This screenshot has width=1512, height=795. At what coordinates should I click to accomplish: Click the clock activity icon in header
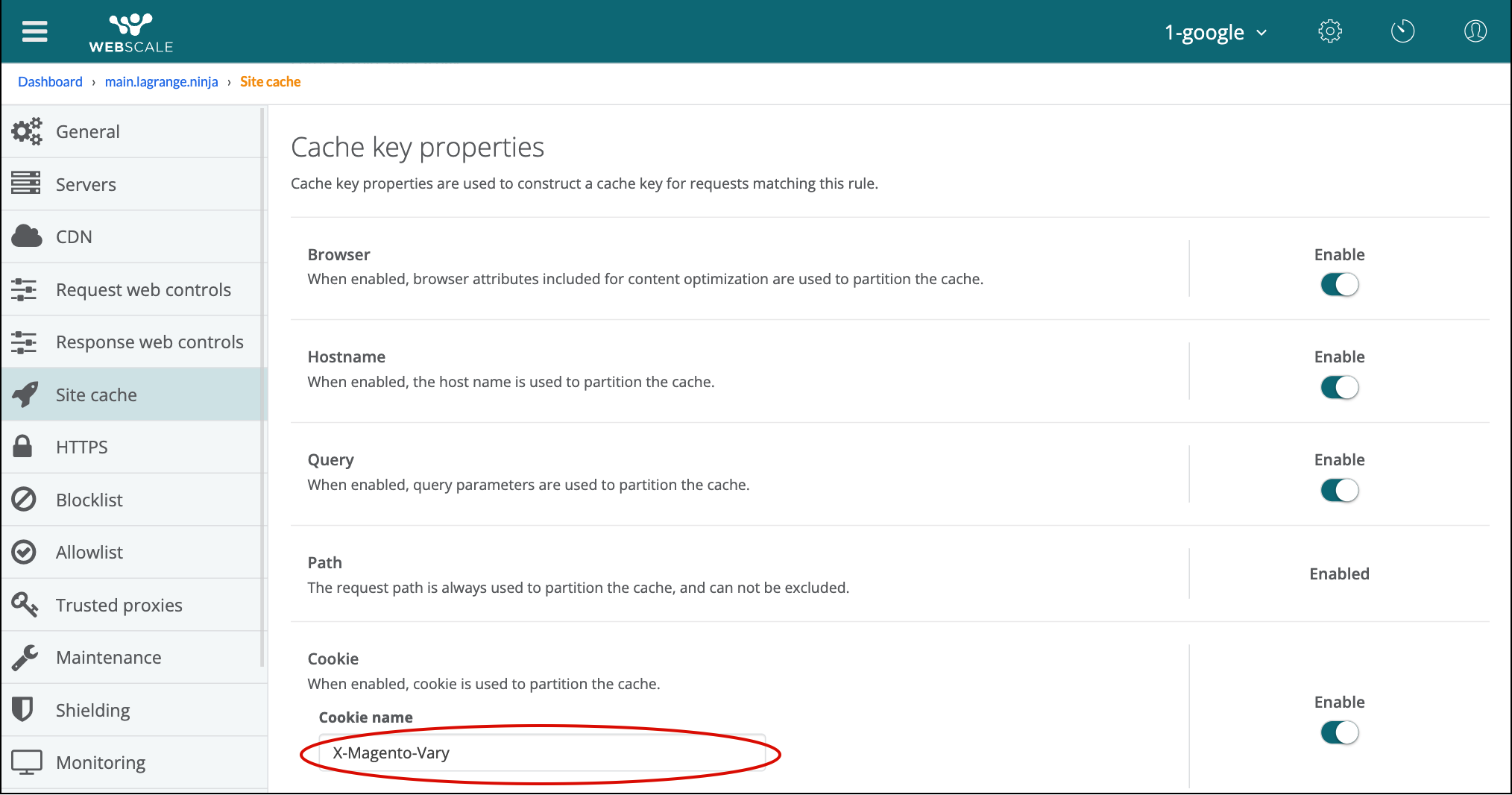tap(1402, 31)
